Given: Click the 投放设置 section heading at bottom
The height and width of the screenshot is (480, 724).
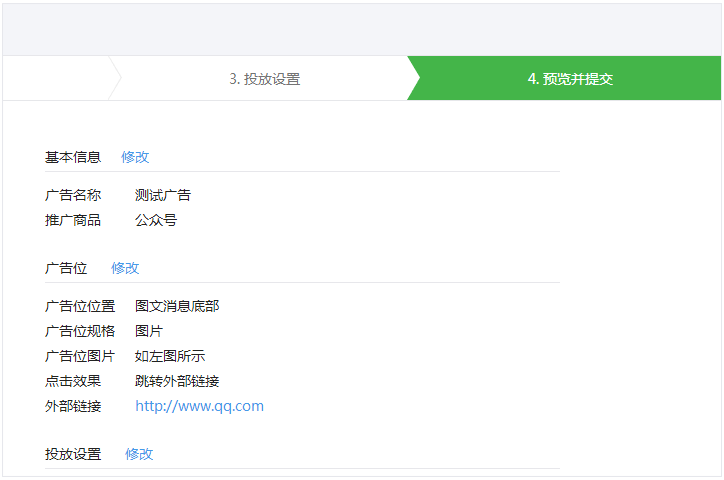Looking at the screenshot, I should tap(72, 454).
